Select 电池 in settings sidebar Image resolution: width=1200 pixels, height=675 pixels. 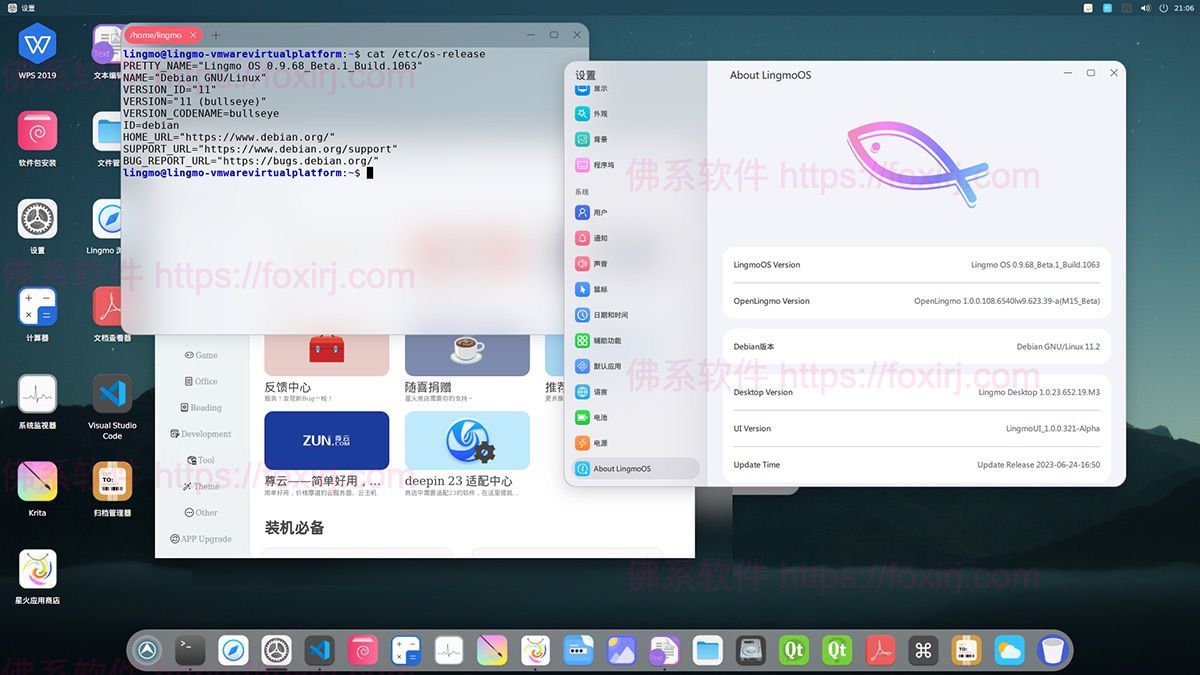[600, 417]
